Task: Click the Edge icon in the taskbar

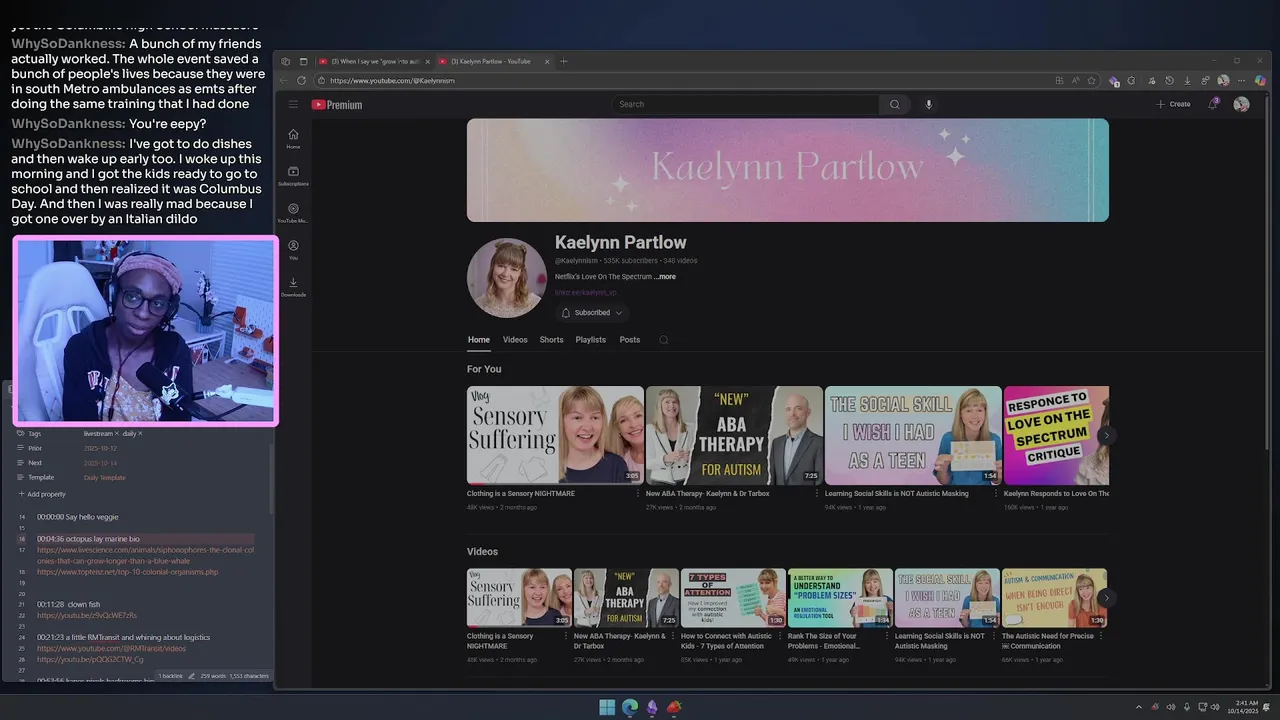Action: point(630,707)
